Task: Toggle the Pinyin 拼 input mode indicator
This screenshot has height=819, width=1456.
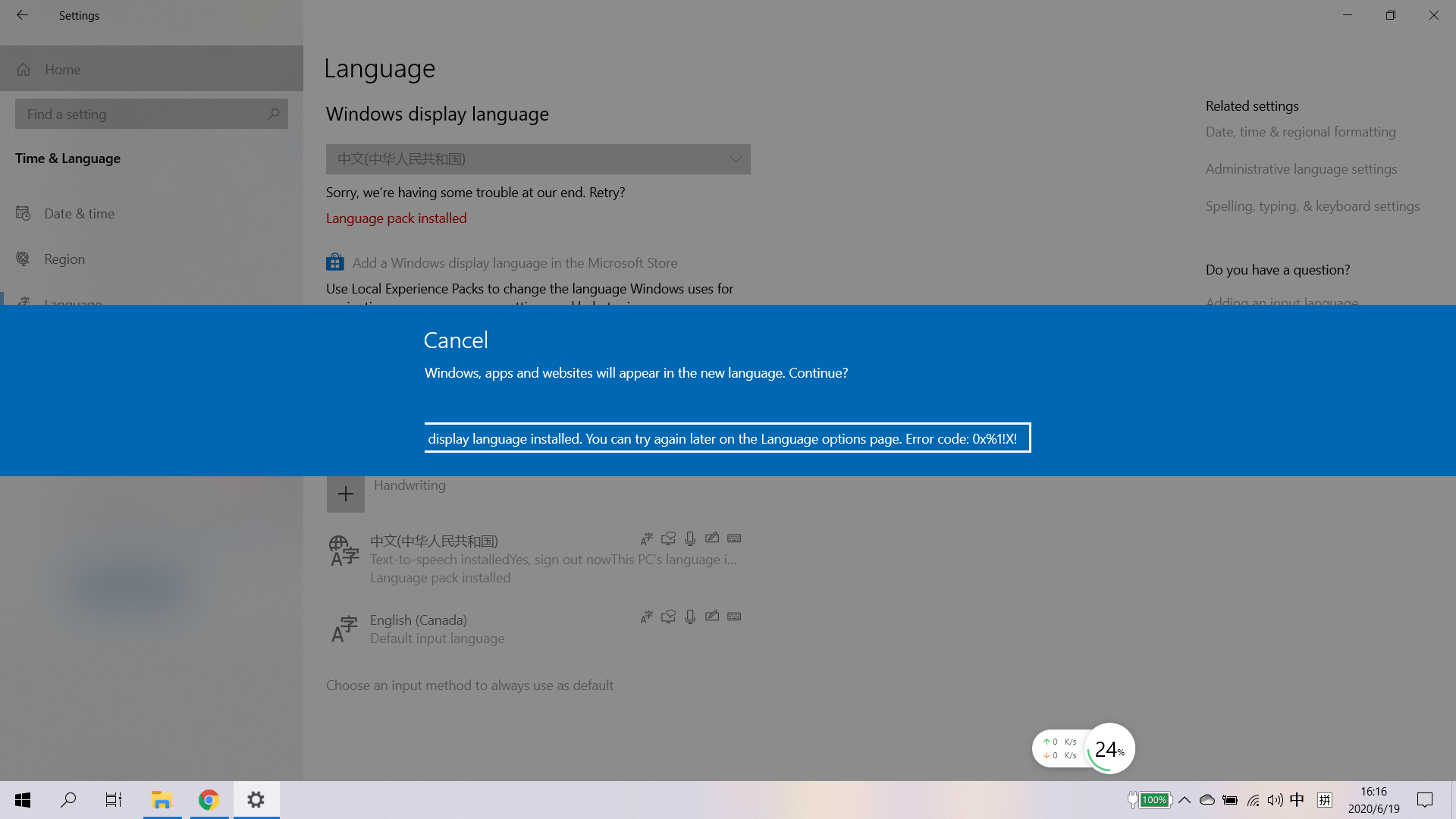Action: pos(1326,799)
